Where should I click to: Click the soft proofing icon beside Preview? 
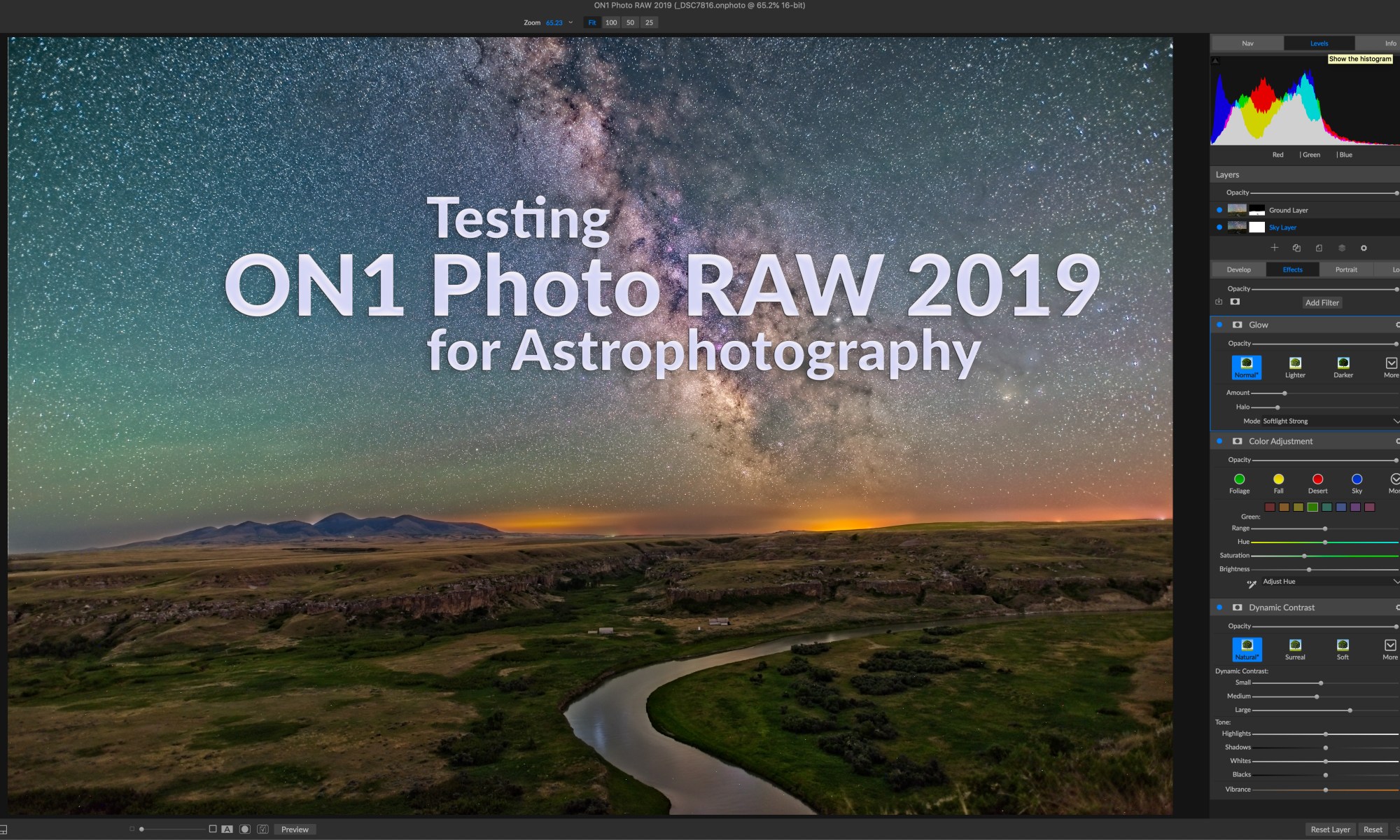tap(262, 829)
